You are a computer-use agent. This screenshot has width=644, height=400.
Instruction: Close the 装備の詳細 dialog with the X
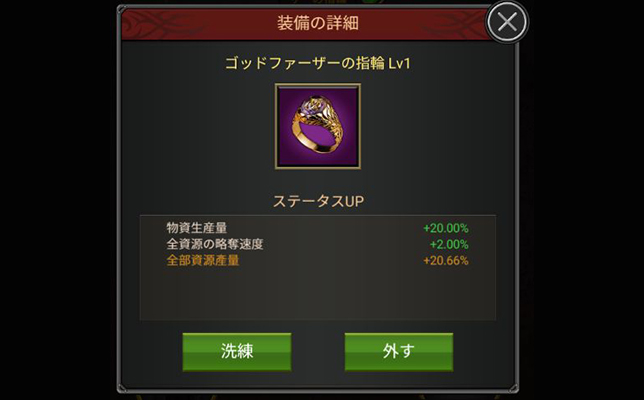(x=507, y=23)
